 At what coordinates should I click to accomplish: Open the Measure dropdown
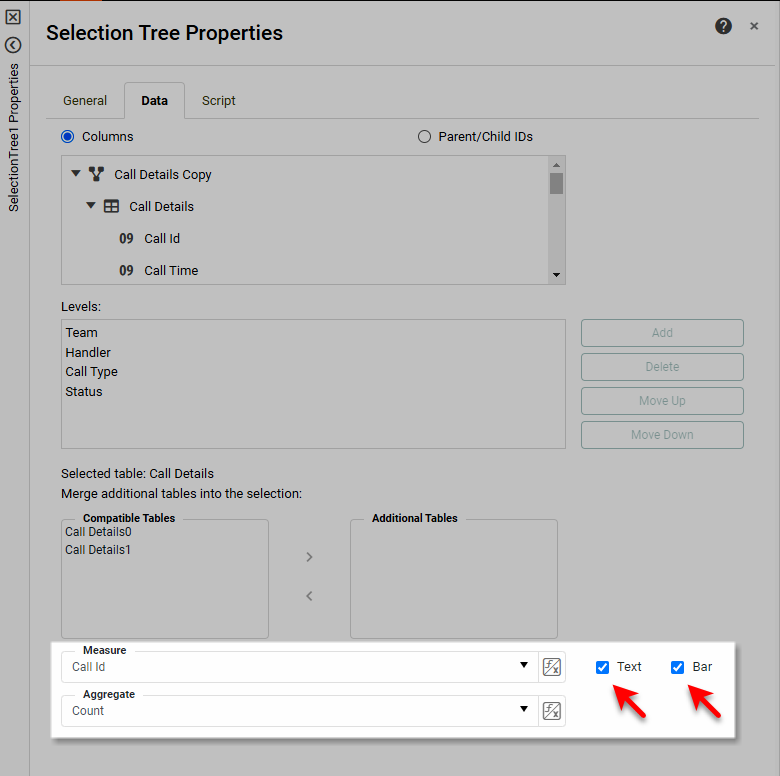click(x=523, y=665)
